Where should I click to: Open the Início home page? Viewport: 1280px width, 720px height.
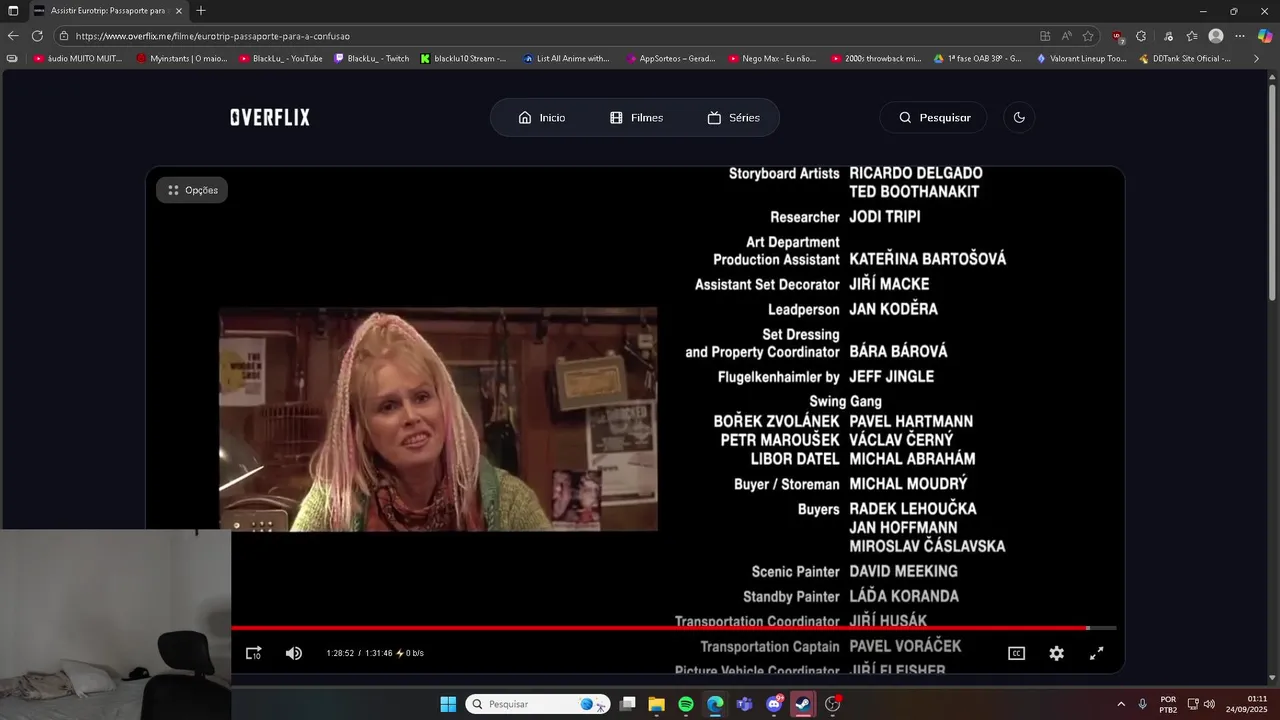pyautogui.click(x=542, y=117)
